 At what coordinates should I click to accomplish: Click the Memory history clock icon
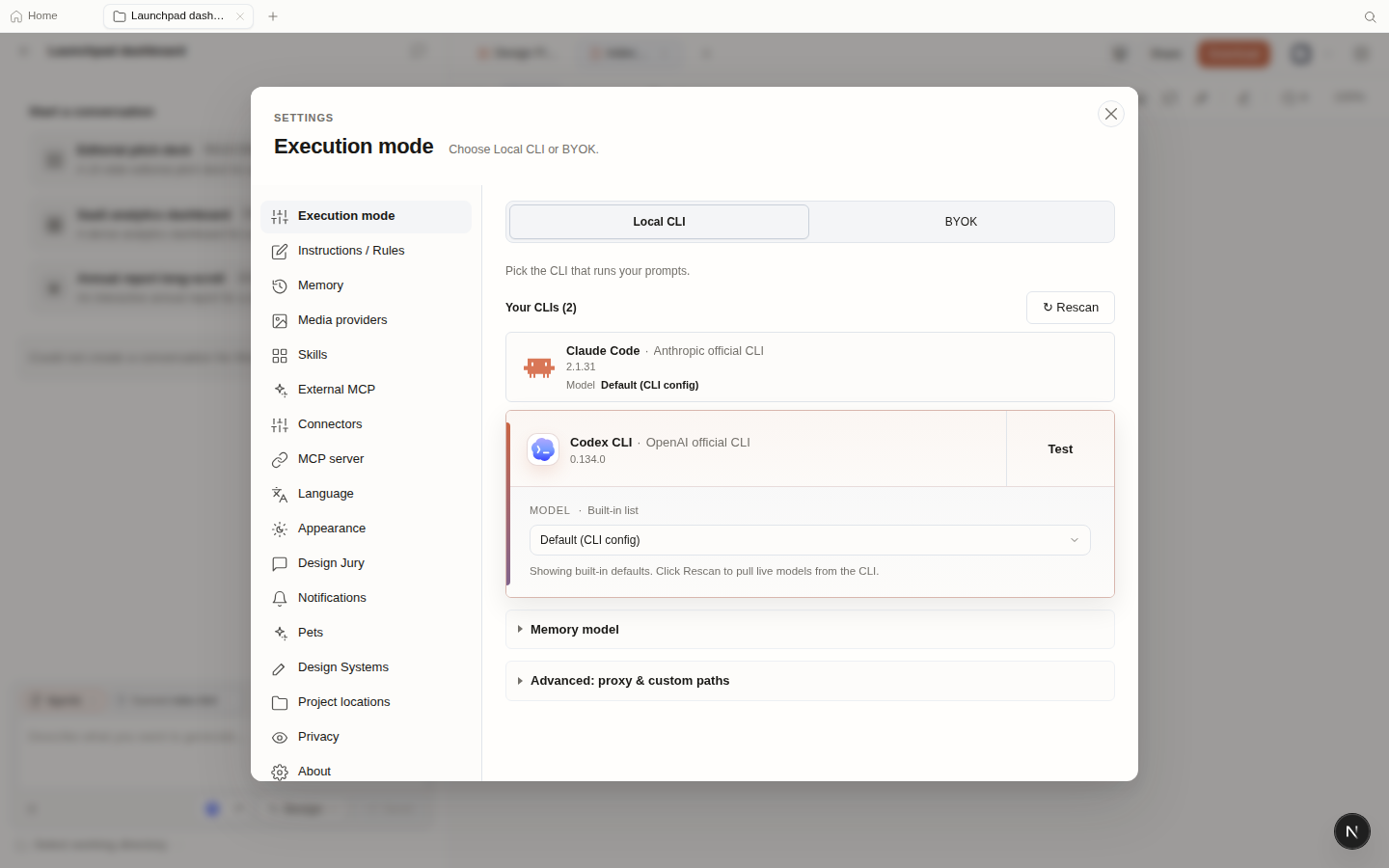pyautogui.click(x=280, y=285)
